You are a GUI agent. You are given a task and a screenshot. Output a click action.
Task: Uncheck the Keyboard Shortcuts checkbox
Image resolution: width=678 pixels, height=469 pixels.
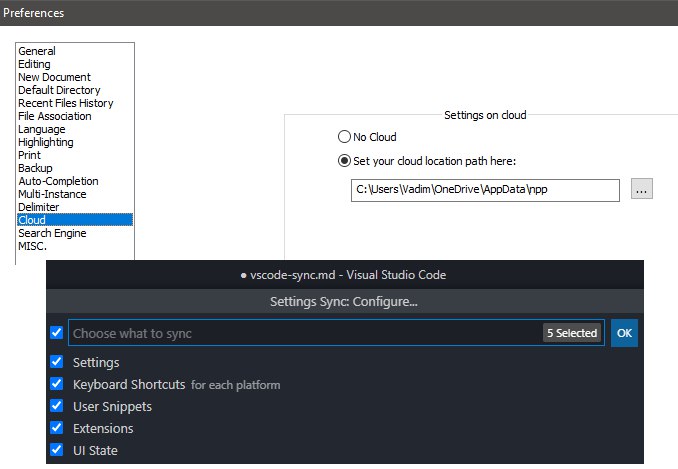pos(57,384)
